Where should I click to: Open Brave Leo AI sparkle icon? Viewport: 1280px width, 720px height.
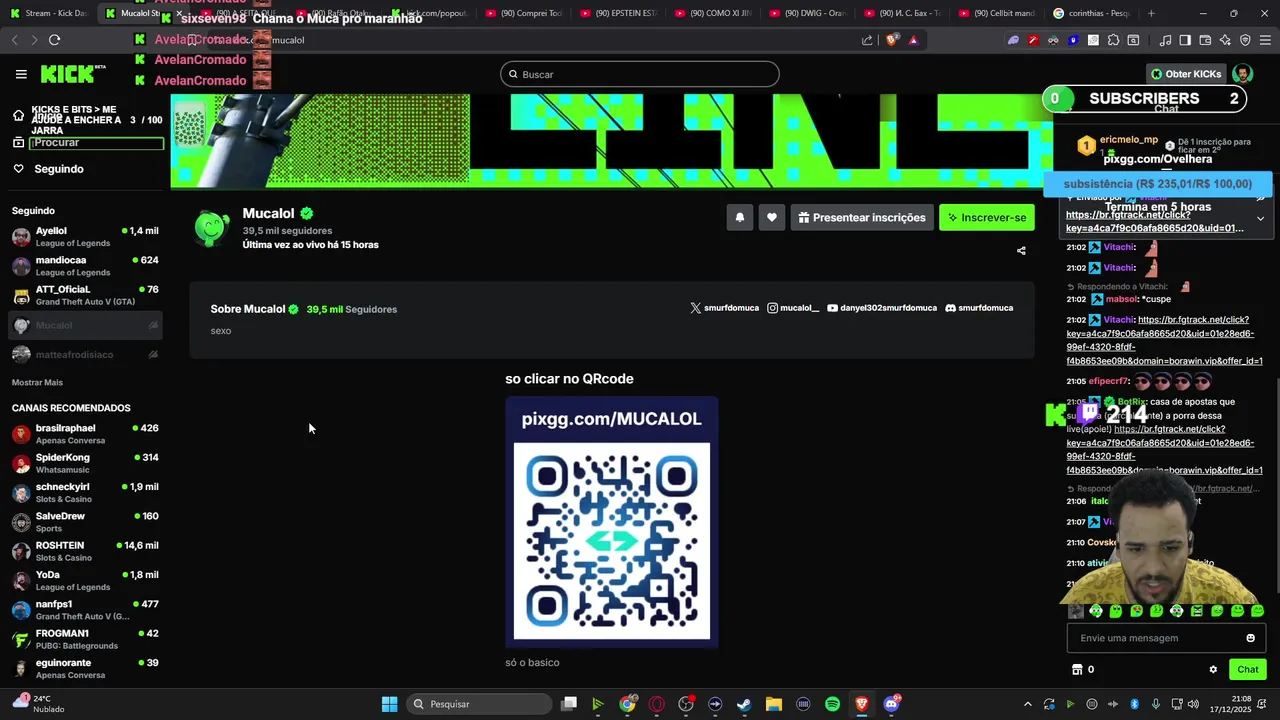click(x=1225, y=40)
